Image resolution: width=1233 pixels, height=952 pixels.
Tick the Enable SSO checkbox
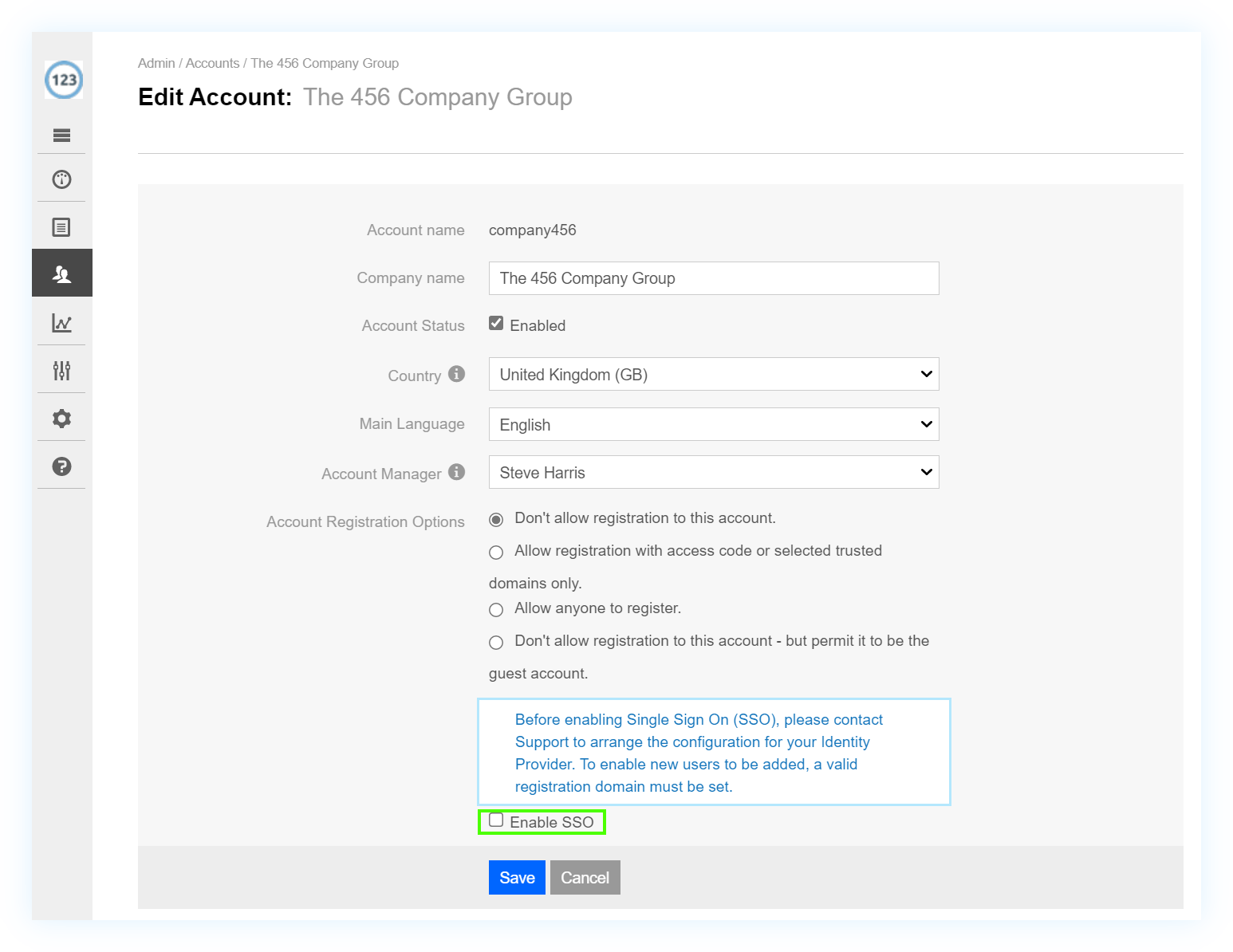pyautogui.click(x=496, y=820)
